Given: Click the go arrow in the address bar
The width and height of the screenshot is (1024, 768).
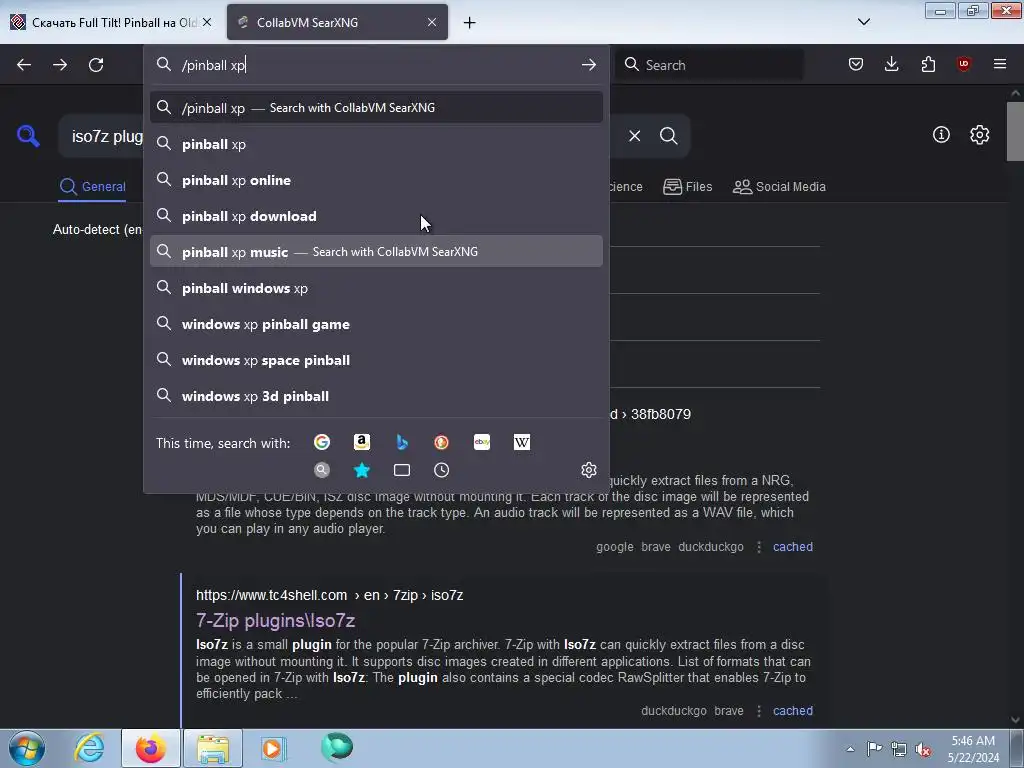Looking at the screenshot, I should [588, 65].
